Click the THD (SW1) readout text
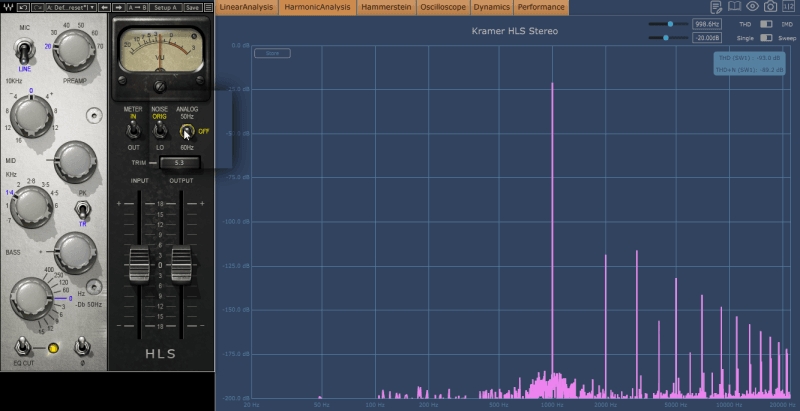The image size is (800, 411). [x=749, y=58]
